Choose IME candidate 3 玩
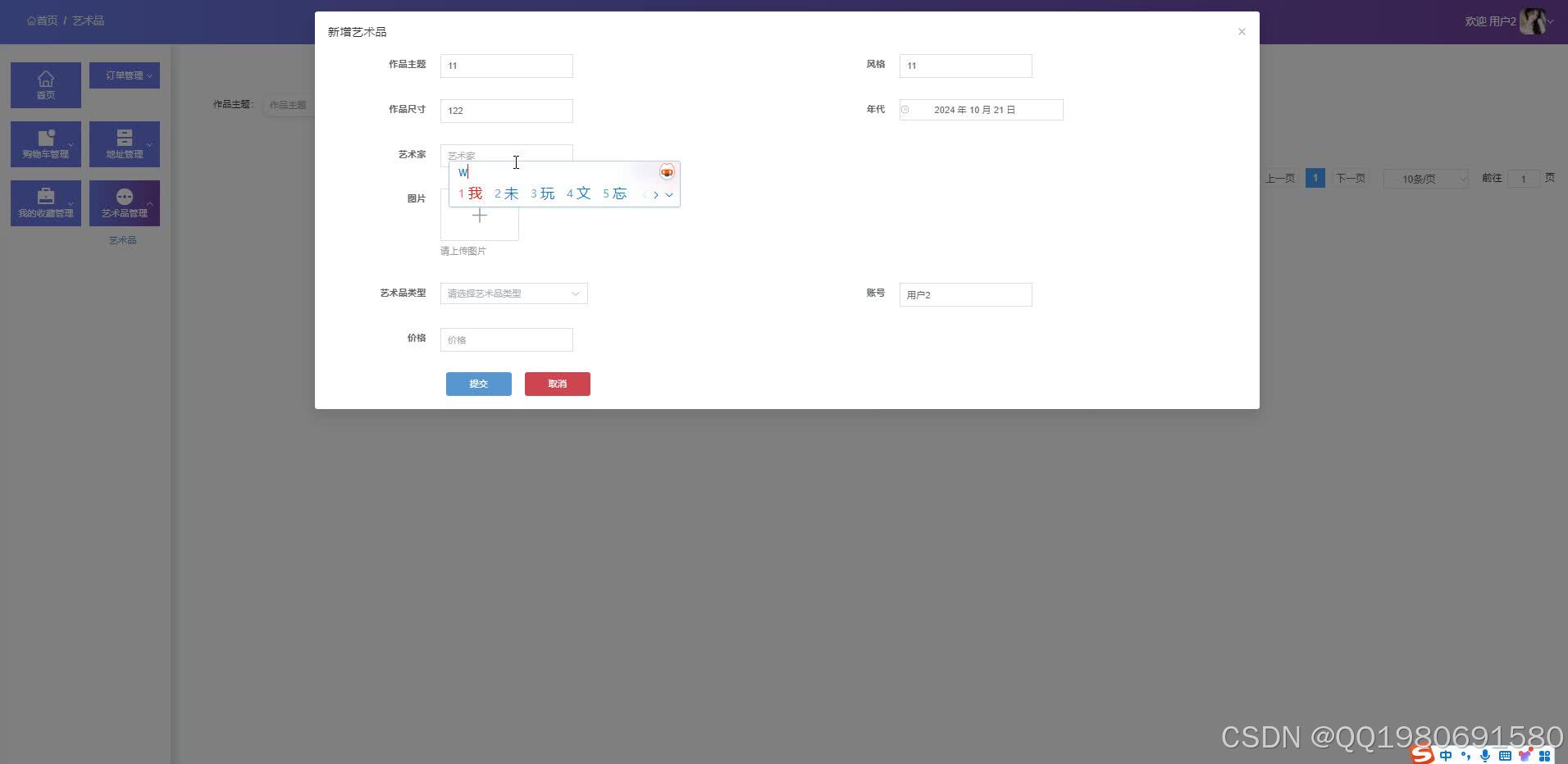 point(543,193)
